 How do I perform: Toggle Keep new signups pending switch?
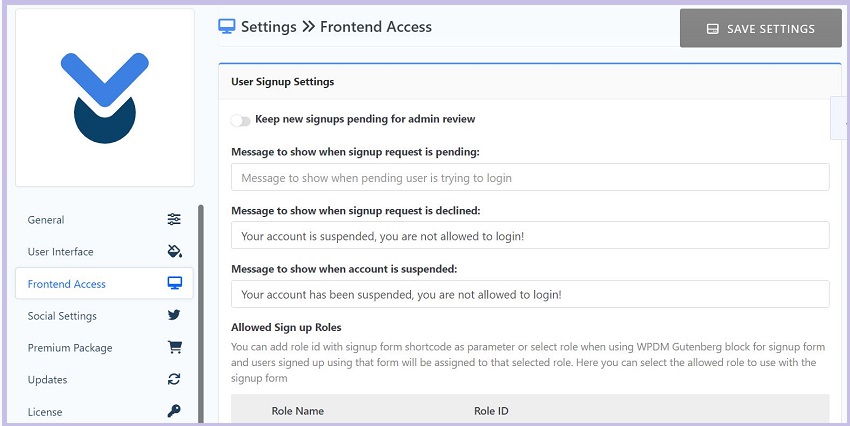(240, 120)
